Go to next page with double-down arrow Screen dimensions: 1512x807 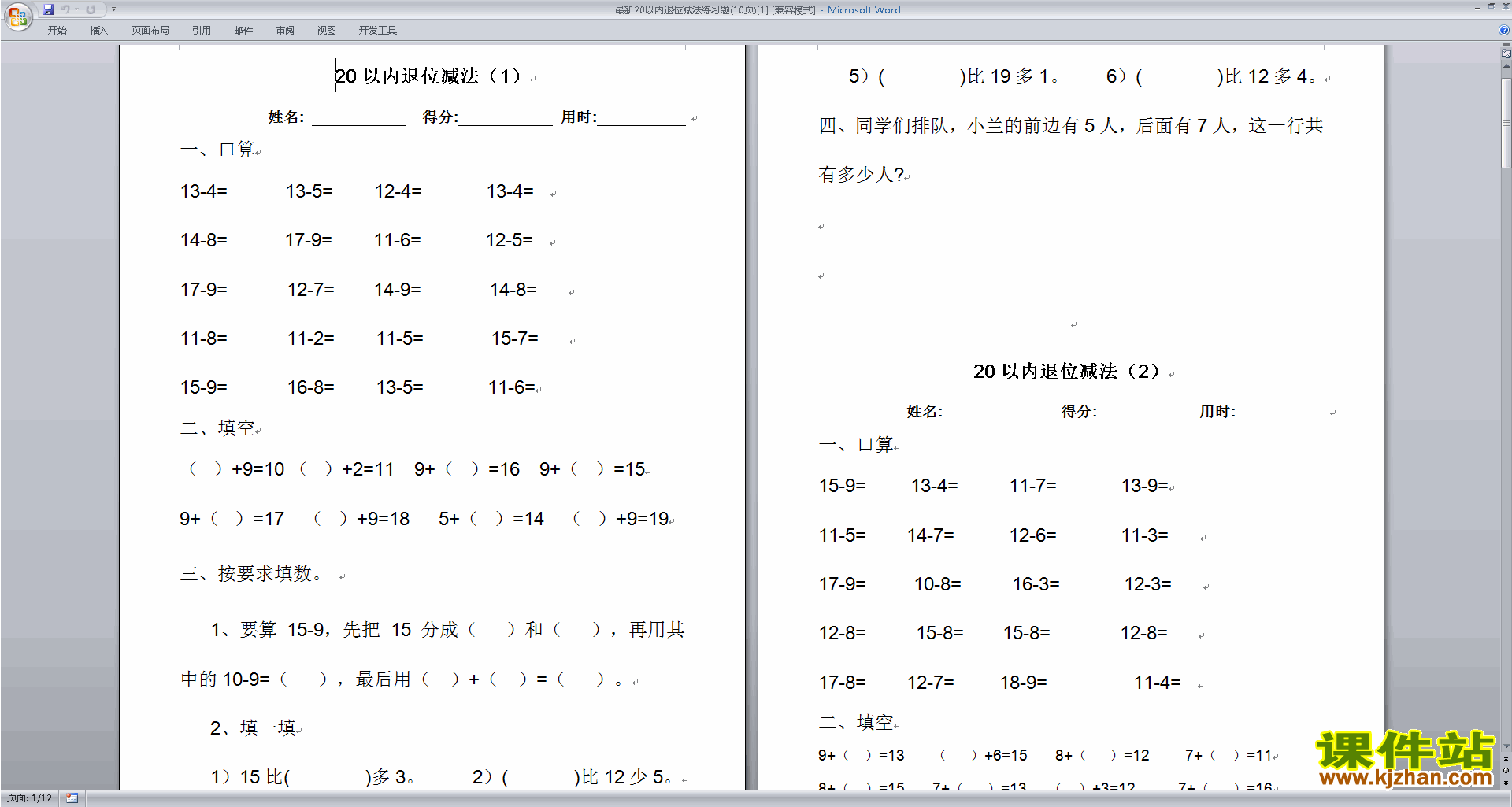click(x=1506, y=783)
